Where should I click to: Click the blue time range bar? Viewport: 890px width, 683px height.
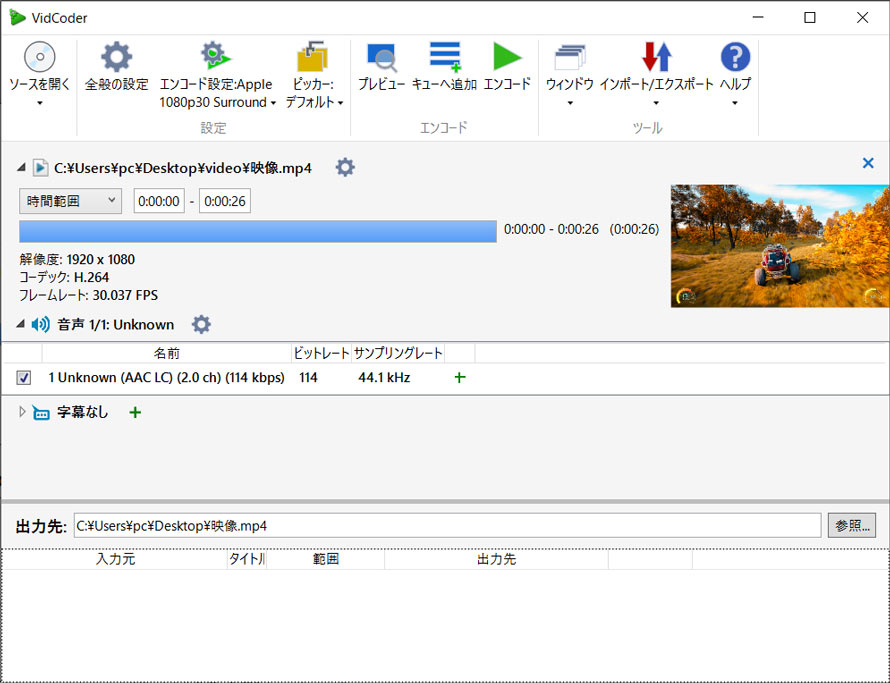pos(258,232)
